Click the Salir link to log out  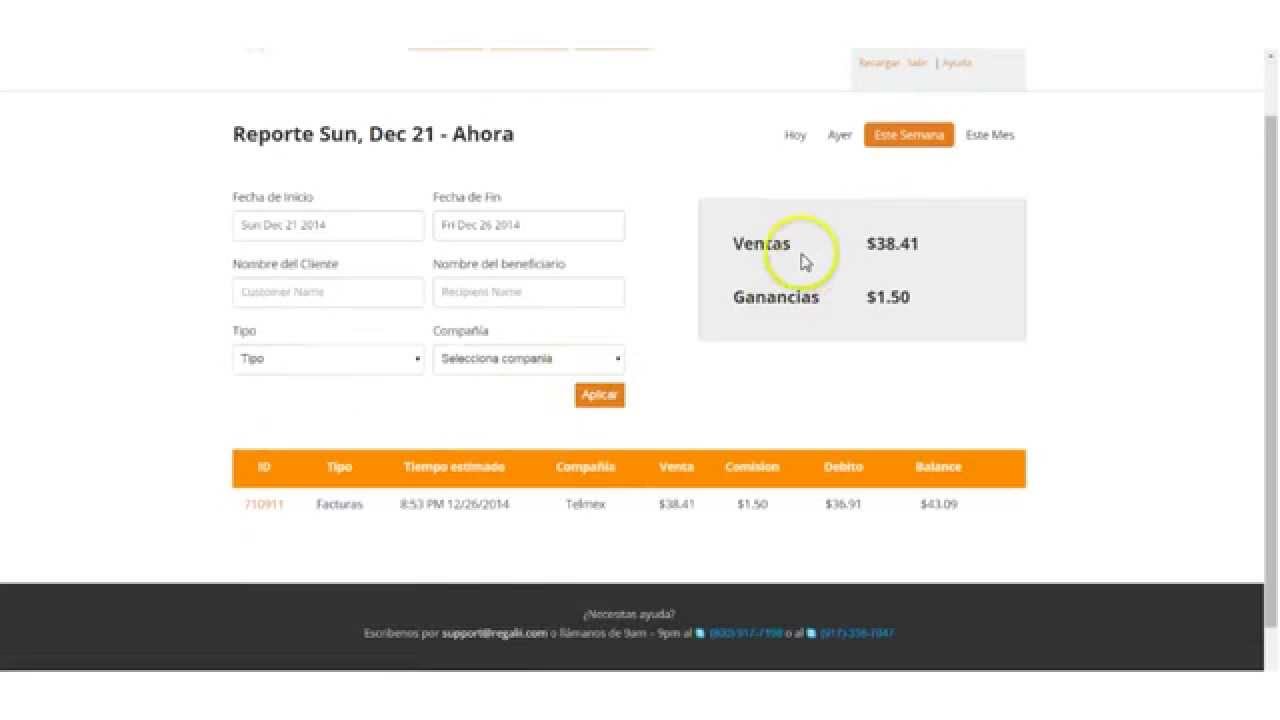pos(917,62)
